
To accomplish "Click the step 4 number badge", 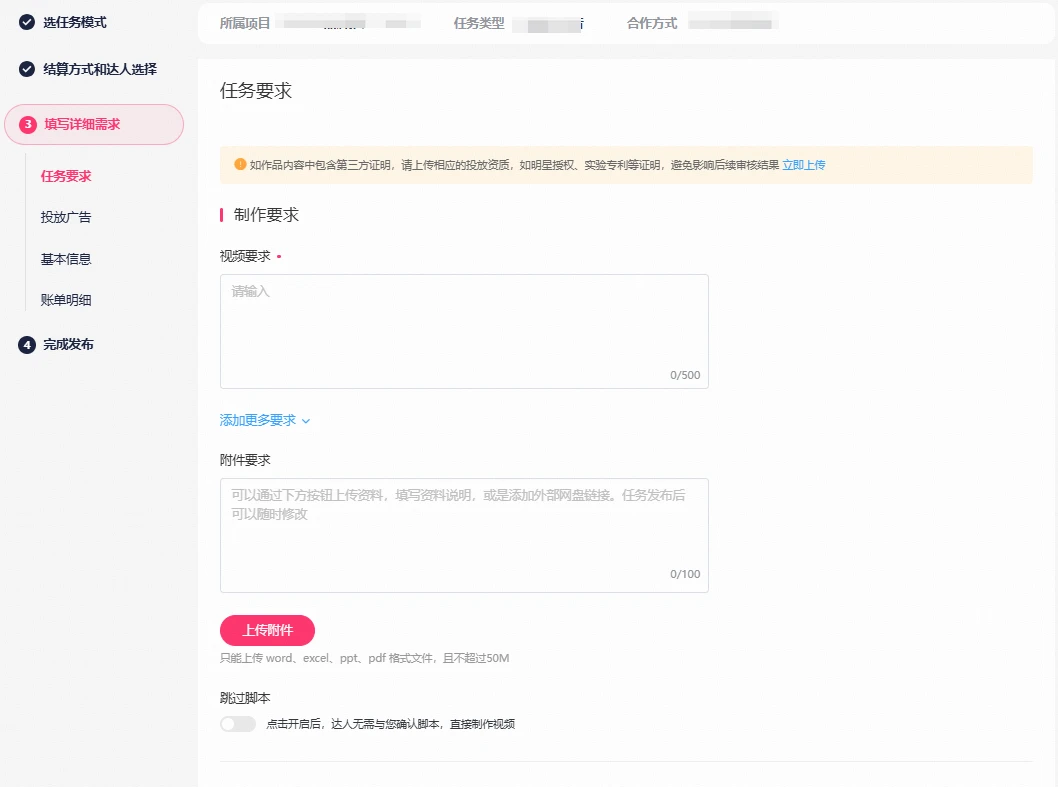I will pyautogui.click(x=27, y=345).
